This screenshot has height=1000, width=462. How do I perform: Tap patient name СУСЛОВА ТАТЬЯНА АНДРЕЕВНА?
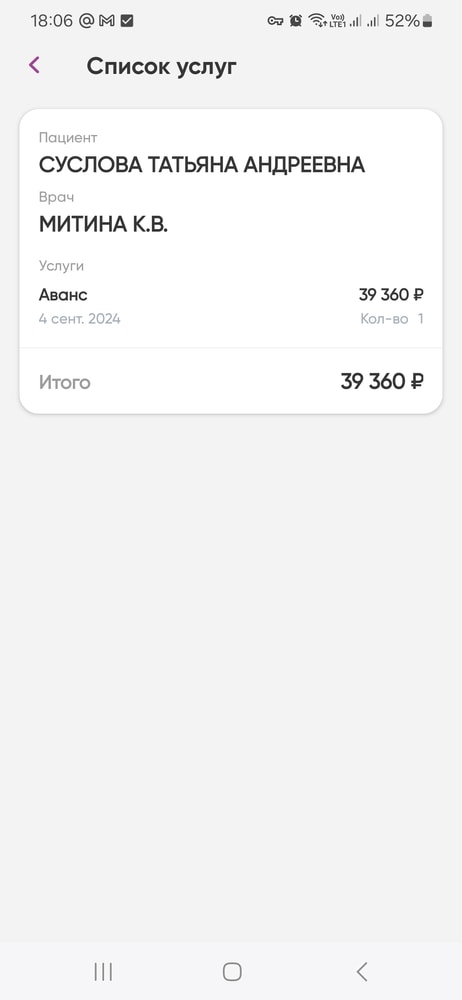point(202,165)
